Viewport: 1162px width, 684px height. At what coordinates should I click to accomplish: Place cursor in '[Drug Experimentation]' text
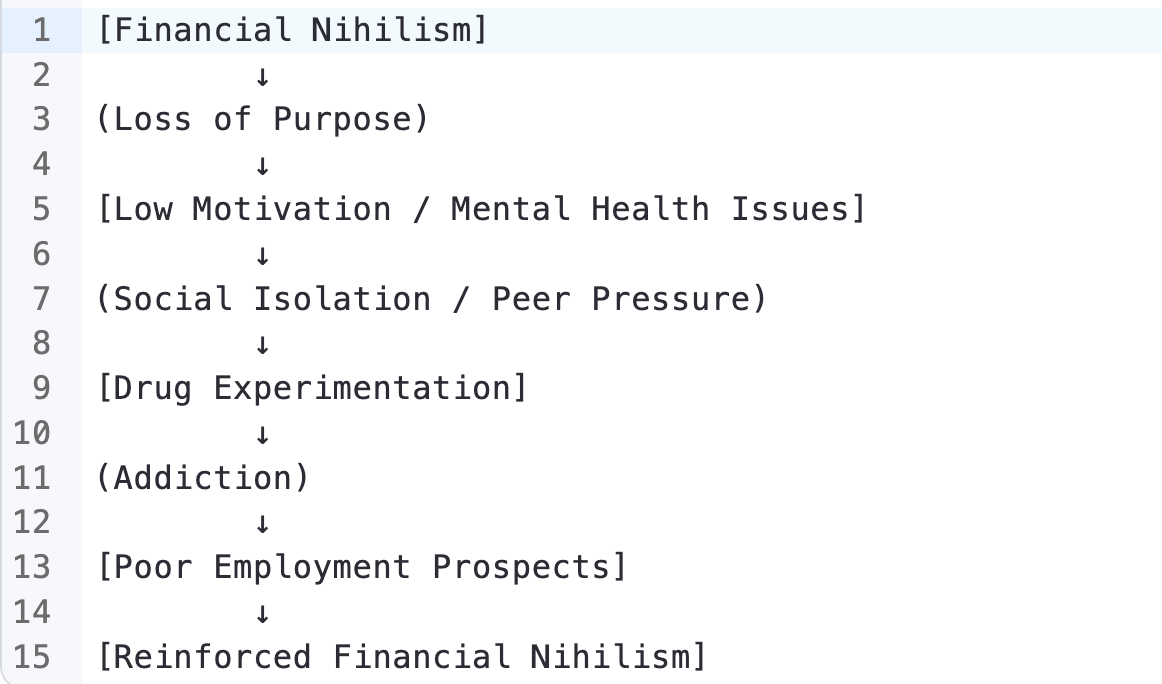[x=312, y=388]
